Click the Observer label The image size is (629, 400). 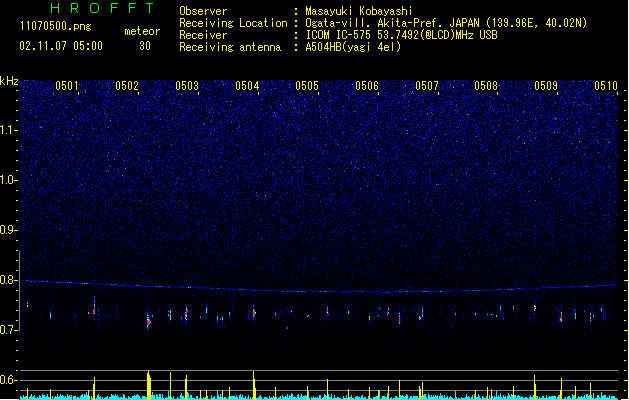tap(203, 11)
